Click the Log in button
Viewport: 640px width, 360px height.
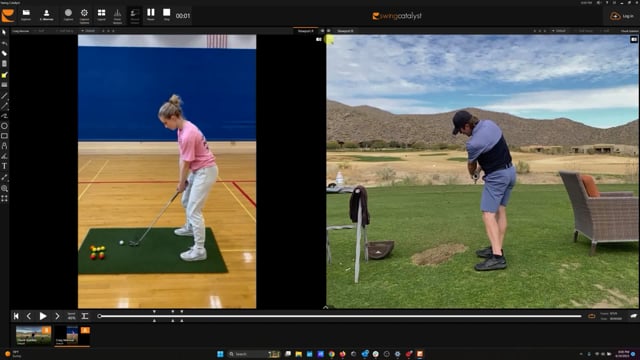click(622, 16)
